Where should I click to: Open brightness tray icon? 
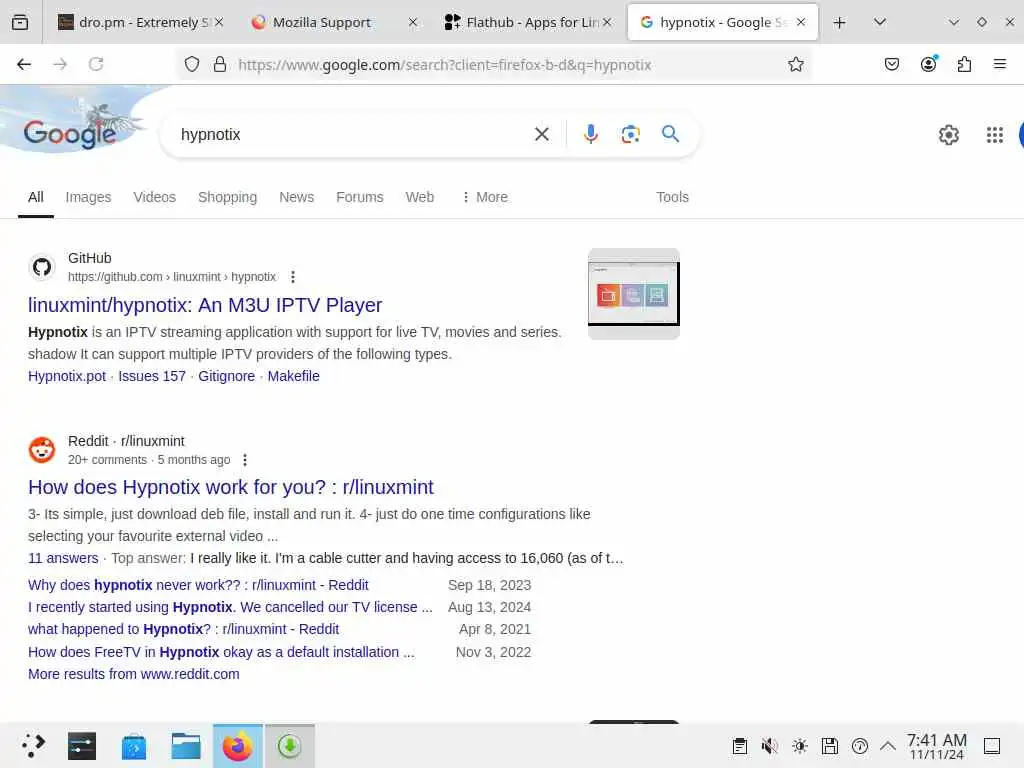[x=799, y=746]
